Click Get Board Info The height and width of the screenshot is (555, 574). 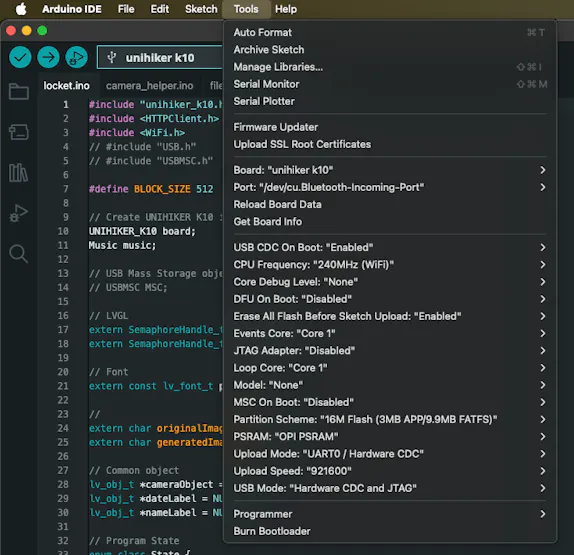[390, 221]
